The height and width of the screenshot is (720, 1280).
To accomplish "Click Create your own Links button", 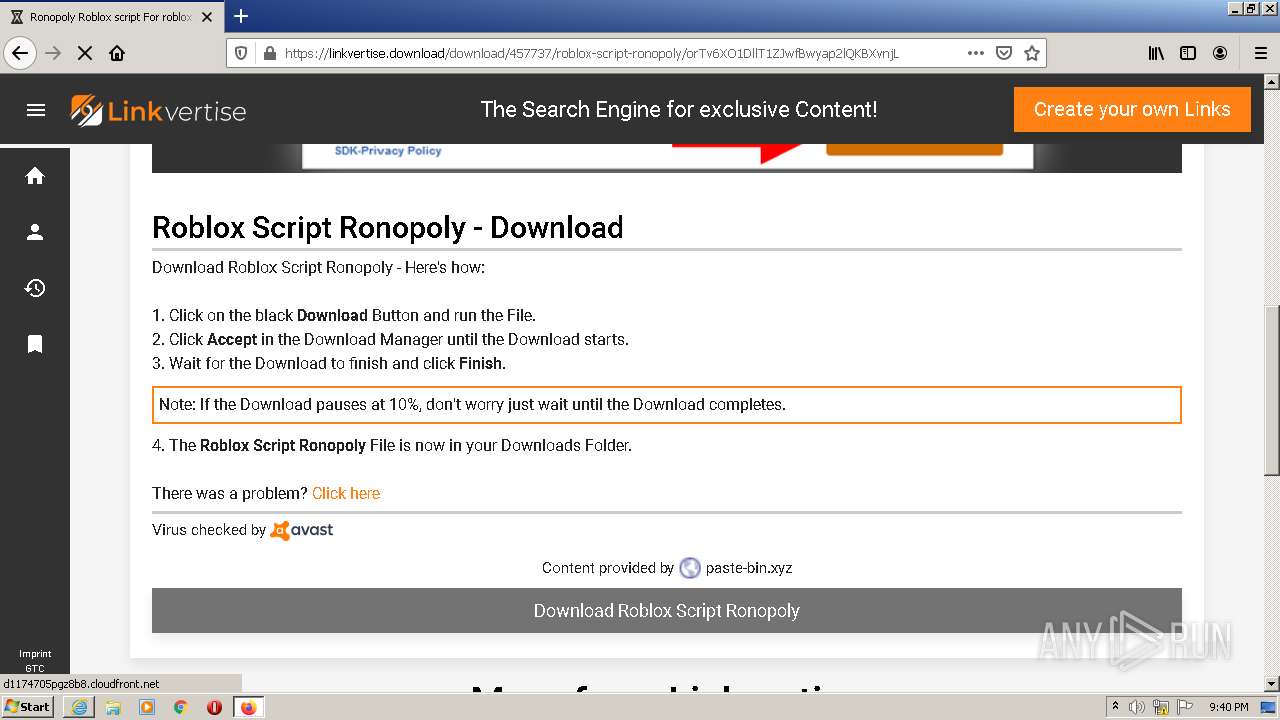I will coord(1132,109).
